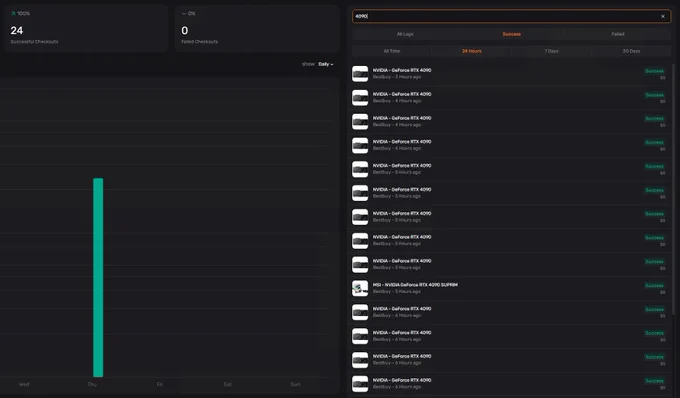Choose the 30 Days time filter
The height and width of the screenshot is (398, 680).
[631, 51]
